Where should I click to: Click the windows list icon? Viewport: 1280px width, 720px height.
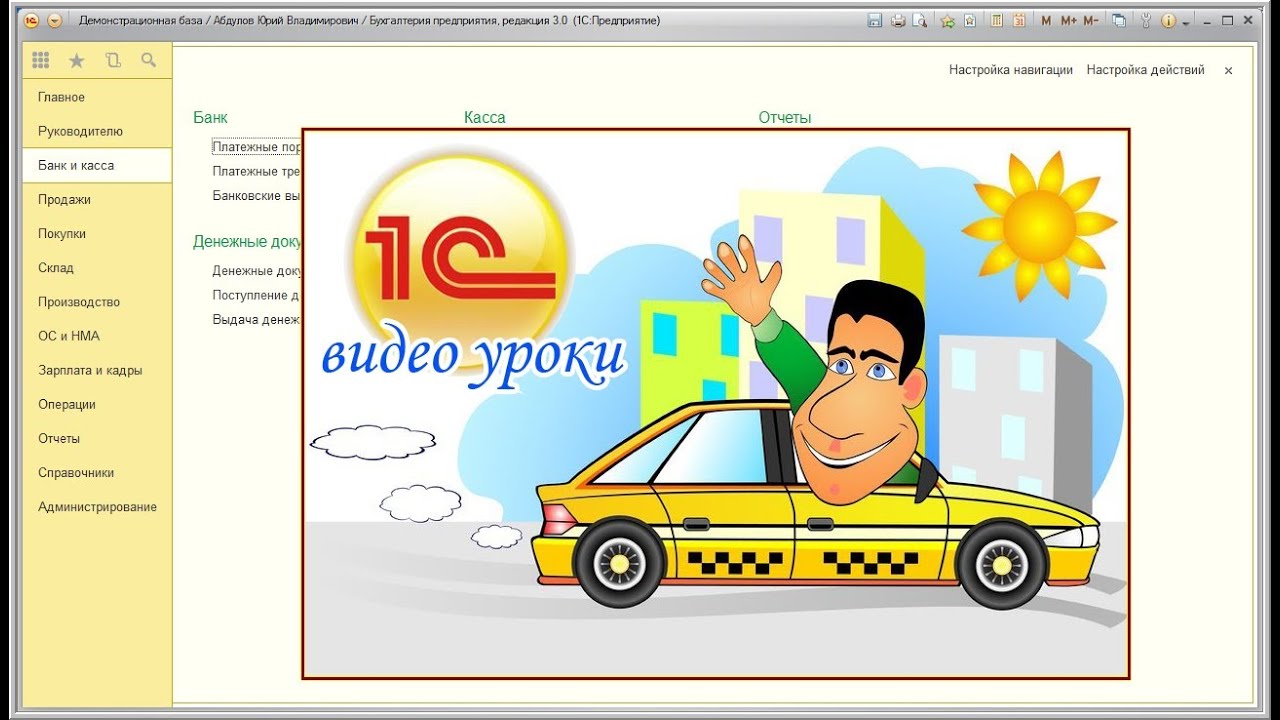[x=1119, y=20]
